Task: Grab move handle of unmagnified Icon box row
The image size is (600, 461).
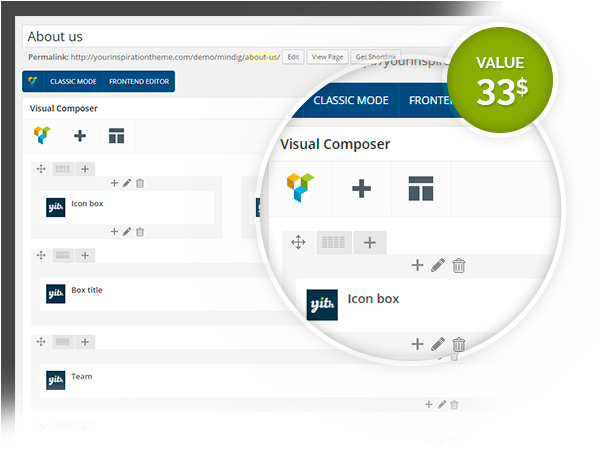Action: click(41, 169)
